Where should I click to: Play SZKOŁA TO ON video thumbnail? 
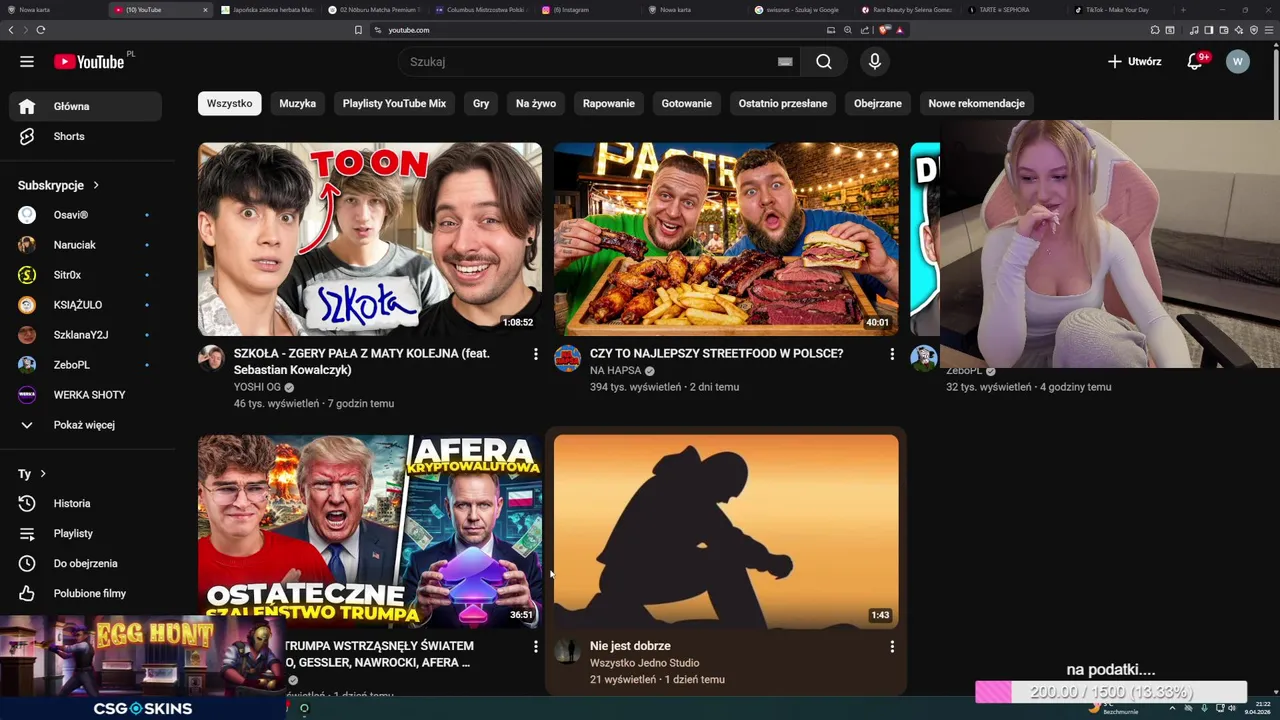pos(370,239)
